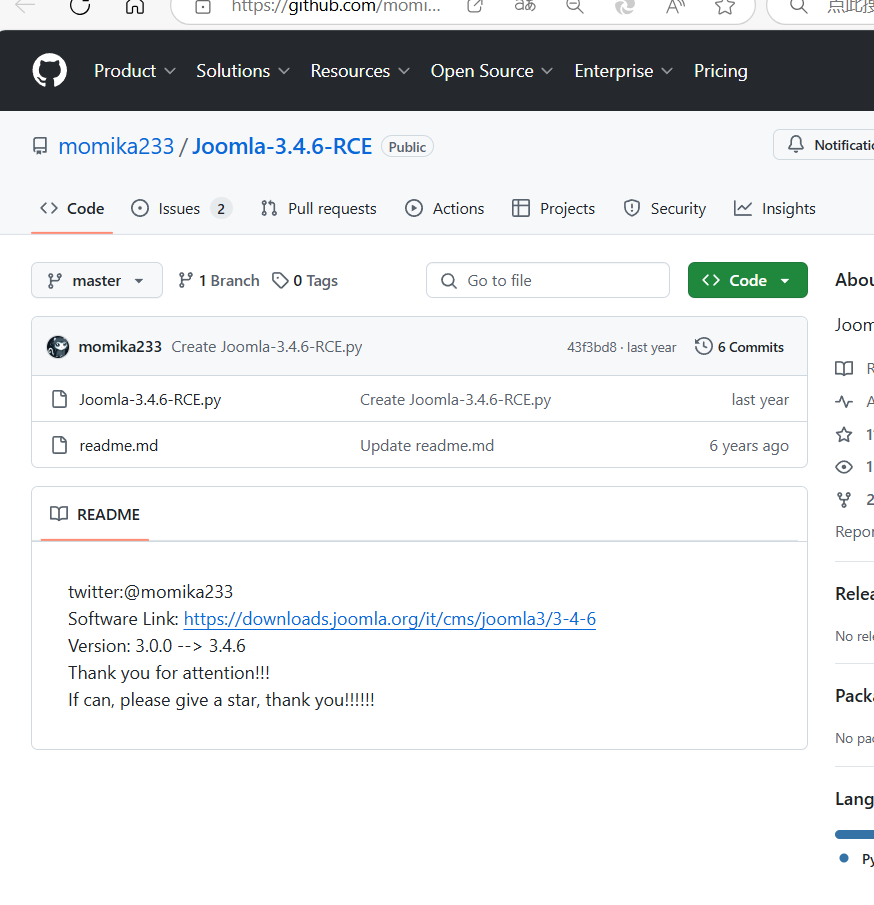
Task: Expand the Product menu
Action: (135, 71)
